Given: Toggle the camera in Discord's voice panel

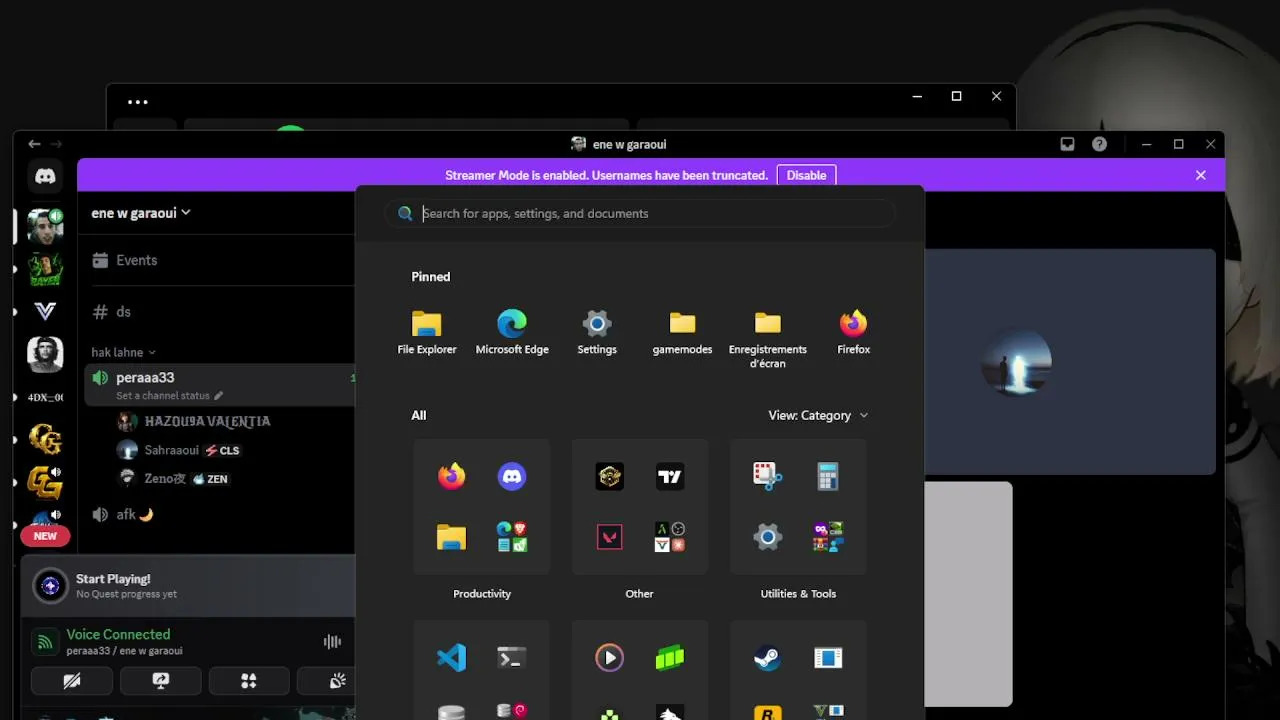Looking at the screenshot, I should [x=72, y=681].
